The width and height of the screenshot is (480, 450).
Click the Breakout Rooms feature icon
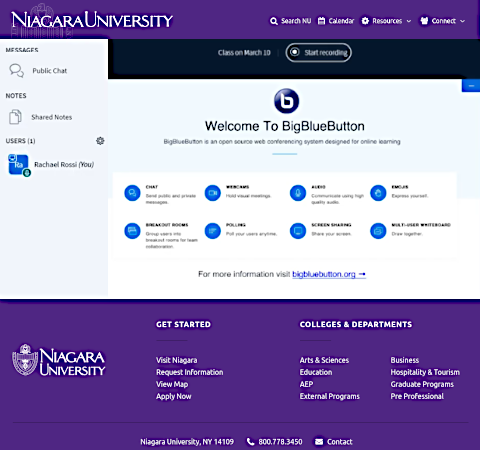132,231
